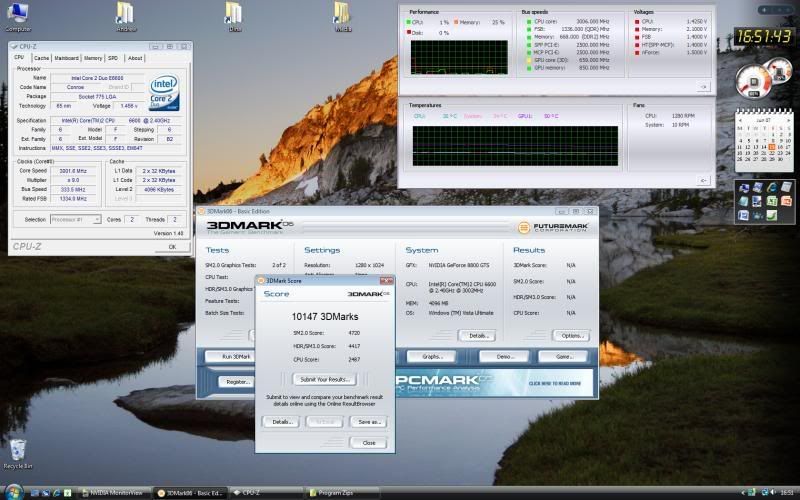Viewport: 800px width, 500px height.
Task: Switch to the Memory tab in CPU-Z
Action: coord(93,58)
